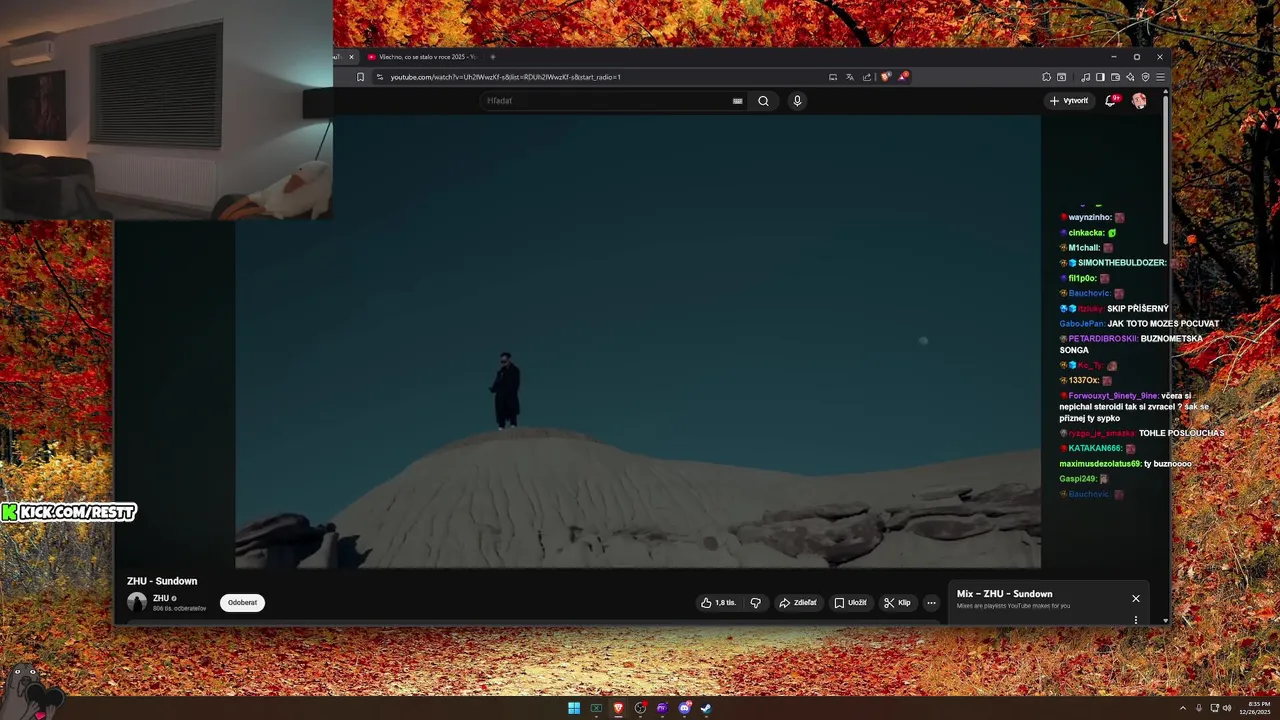Click the 'Mix – ZHU - Sundown' playlist title

(x=1005, y=594)
